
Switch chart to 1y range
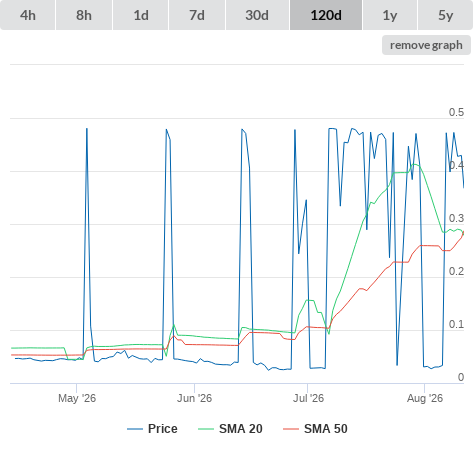click(390, 15)
